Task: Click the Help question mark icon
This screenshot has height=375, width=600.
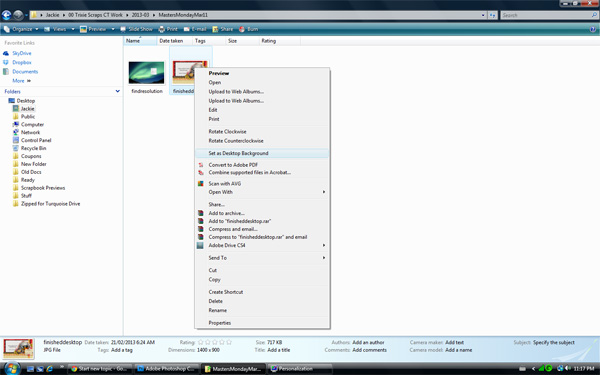Action: [593, 29]
